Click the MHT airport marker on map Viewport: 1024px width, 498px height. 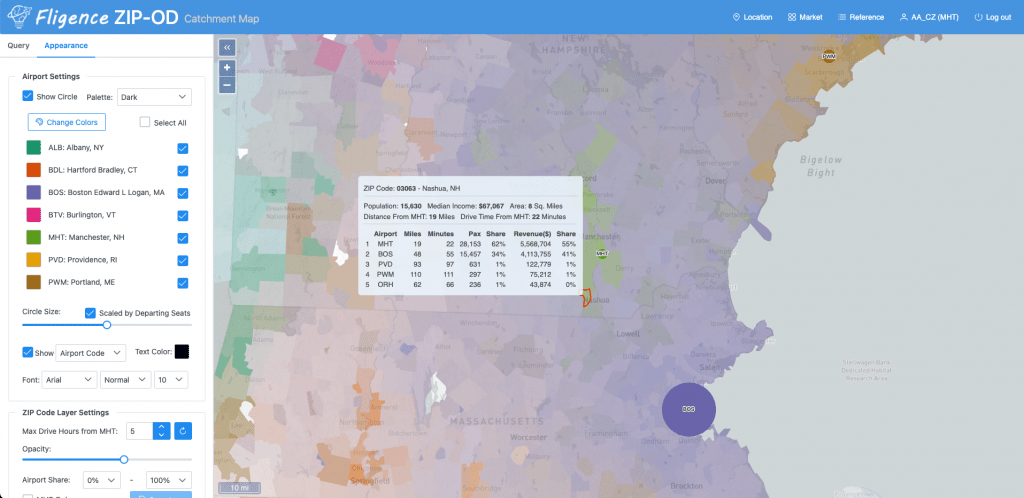[x=602, y=253]
